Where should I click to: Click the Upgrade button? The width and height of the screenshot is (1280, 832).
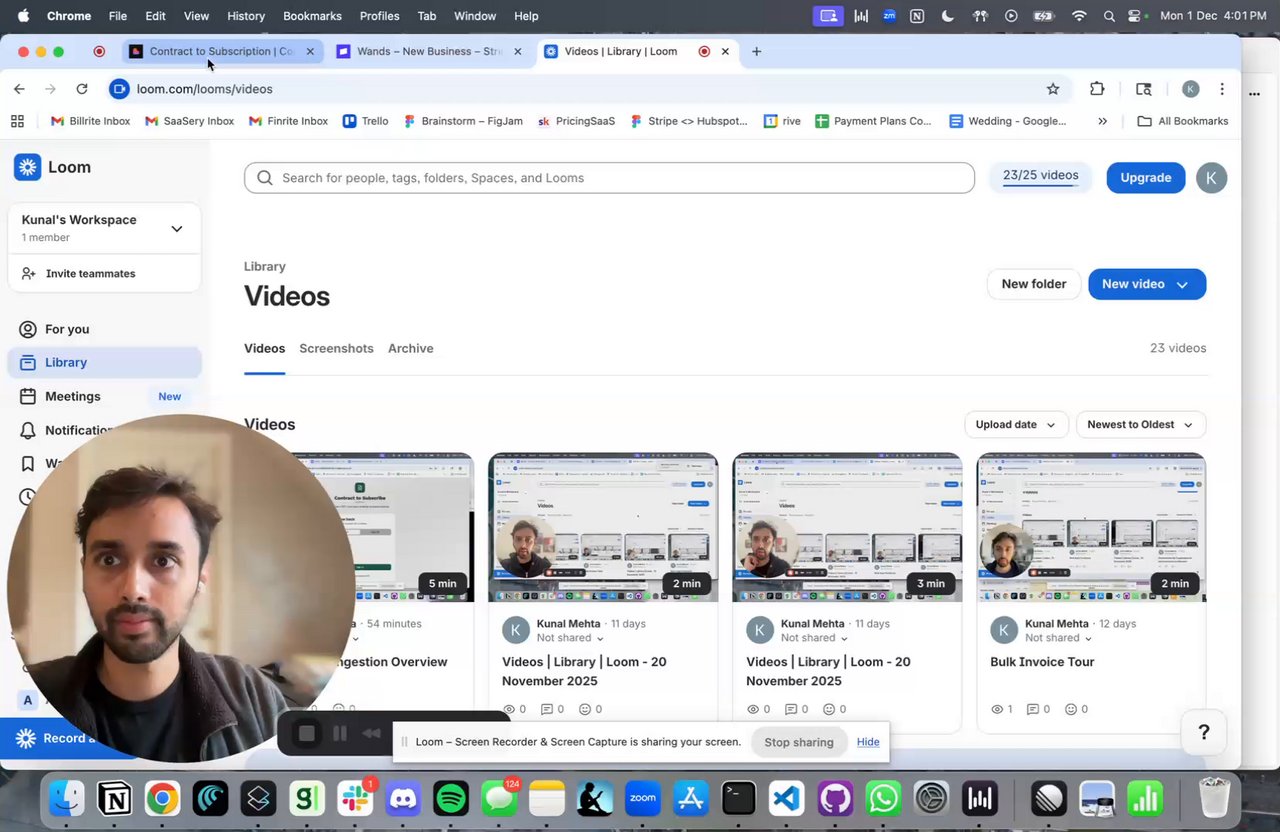(1145, 178)
